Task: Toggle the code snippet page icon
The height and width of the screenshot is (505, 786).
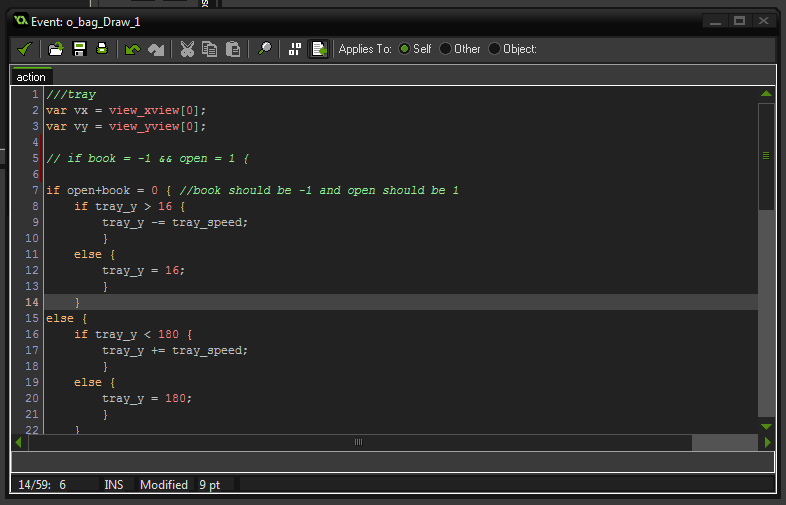Action: coord(319,49)
